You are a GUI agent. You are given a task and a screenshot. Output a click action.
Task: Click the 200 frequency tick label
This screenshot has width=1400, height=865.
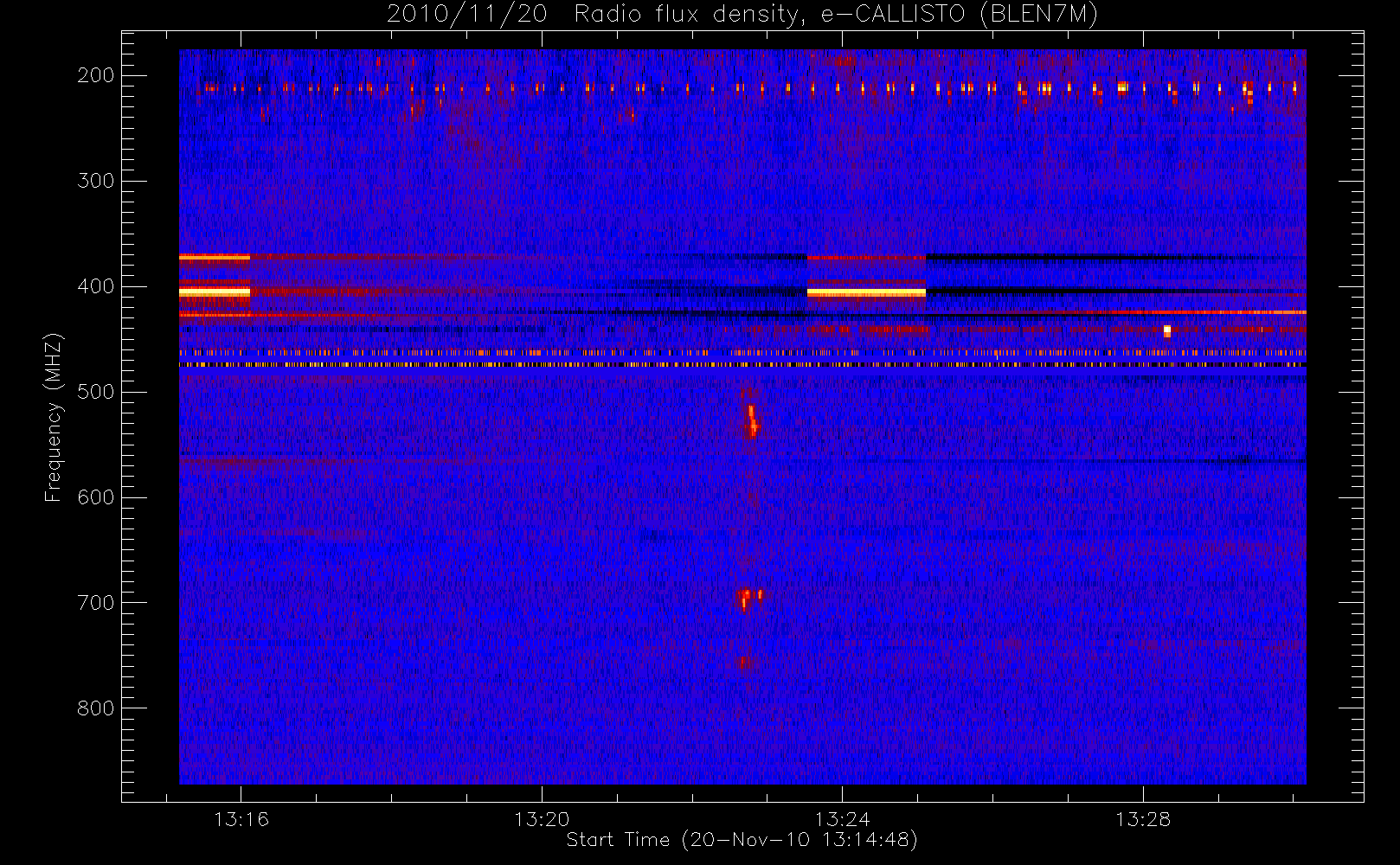point(96,75)
